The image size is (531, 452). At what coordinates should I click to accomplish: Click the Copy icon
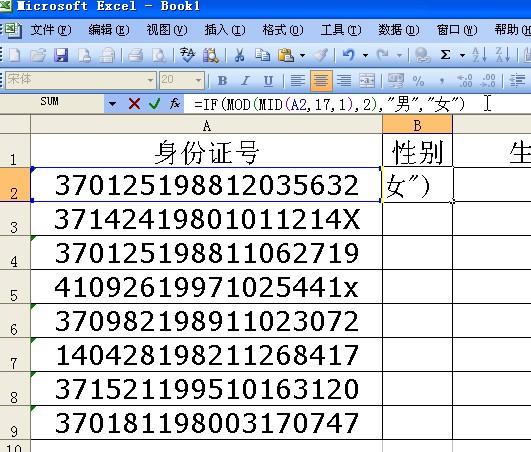coord(262,55)
